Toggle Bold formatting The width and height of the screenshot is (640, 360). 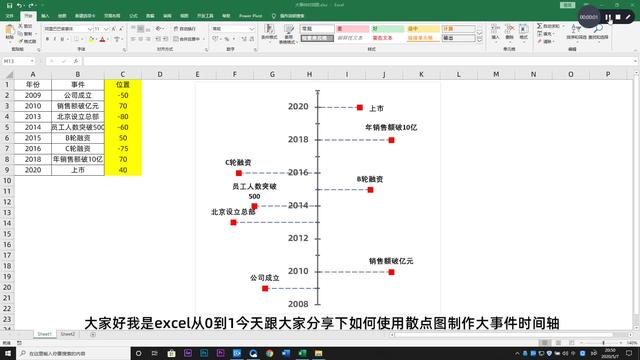pos(47,39)
